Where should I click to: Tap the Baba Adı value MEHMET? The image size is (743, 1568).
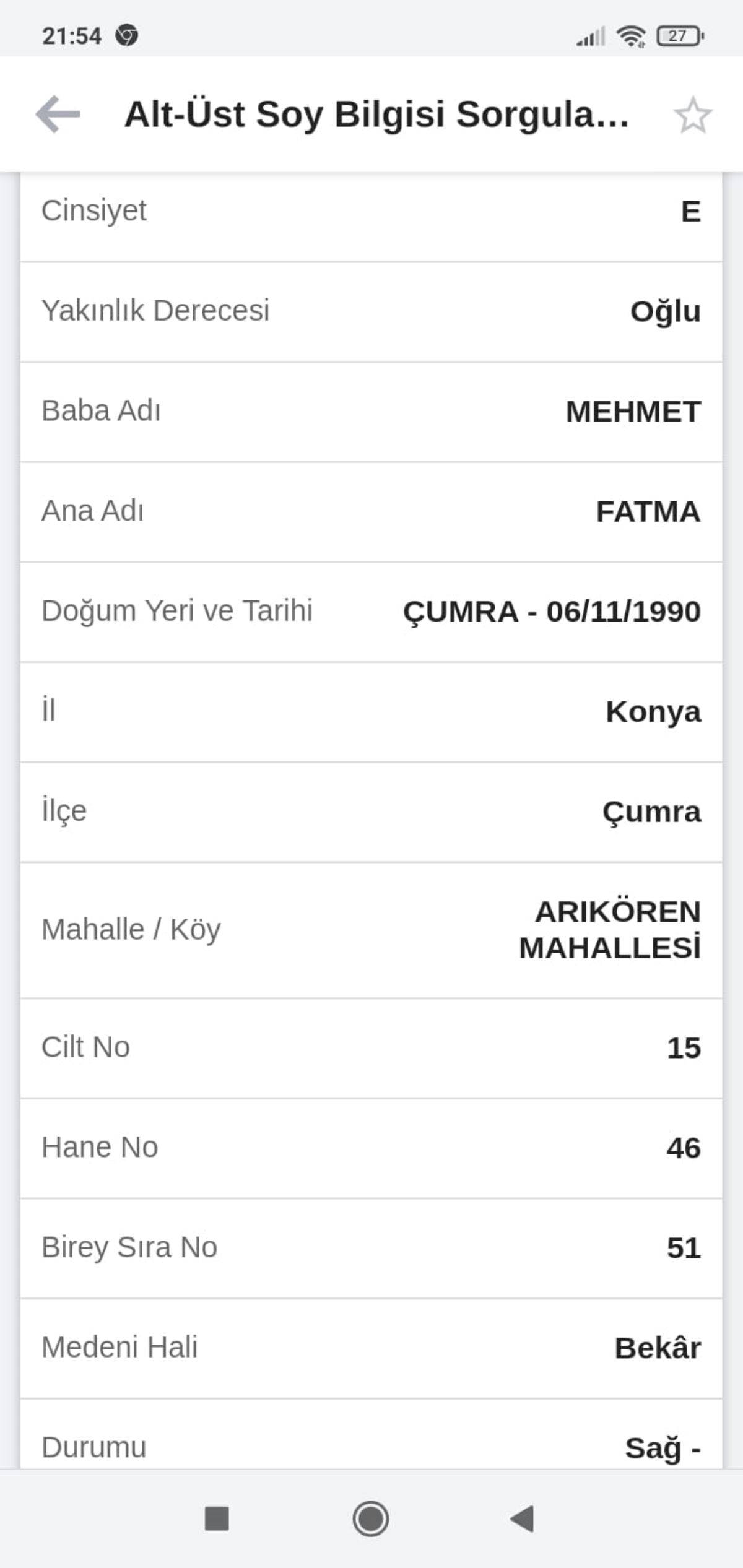point(633,412)
